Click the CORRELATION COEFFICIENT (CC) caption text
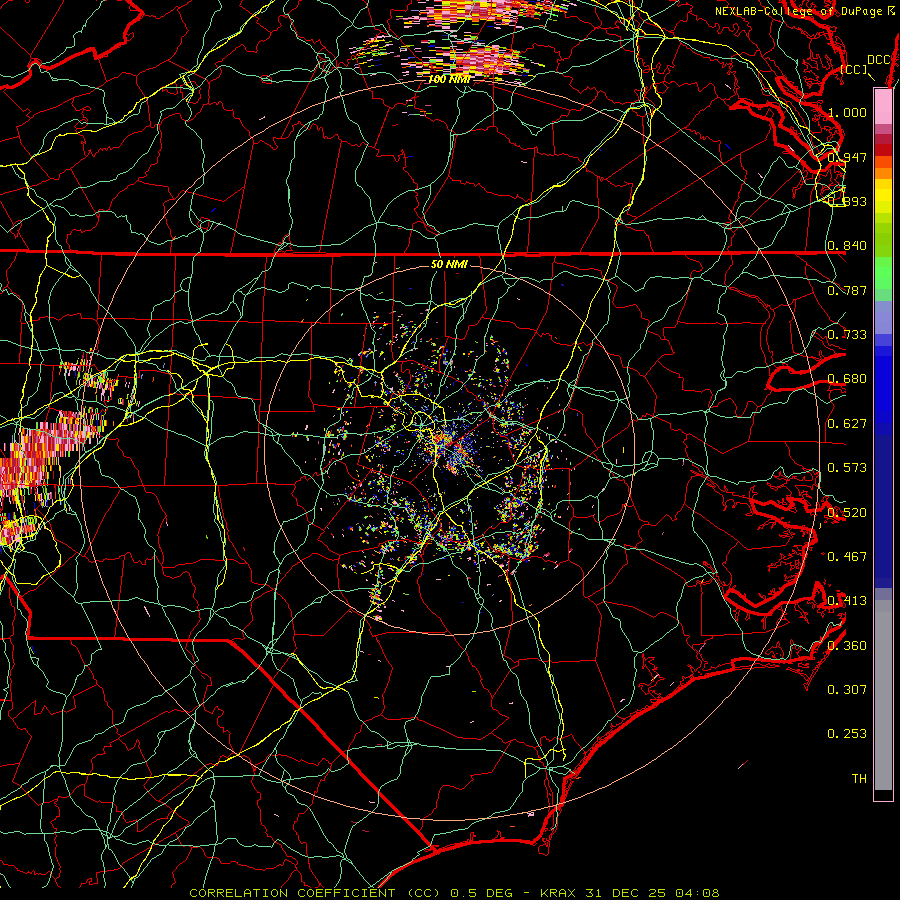The image size is (900, 900). (x=314, y=893)
